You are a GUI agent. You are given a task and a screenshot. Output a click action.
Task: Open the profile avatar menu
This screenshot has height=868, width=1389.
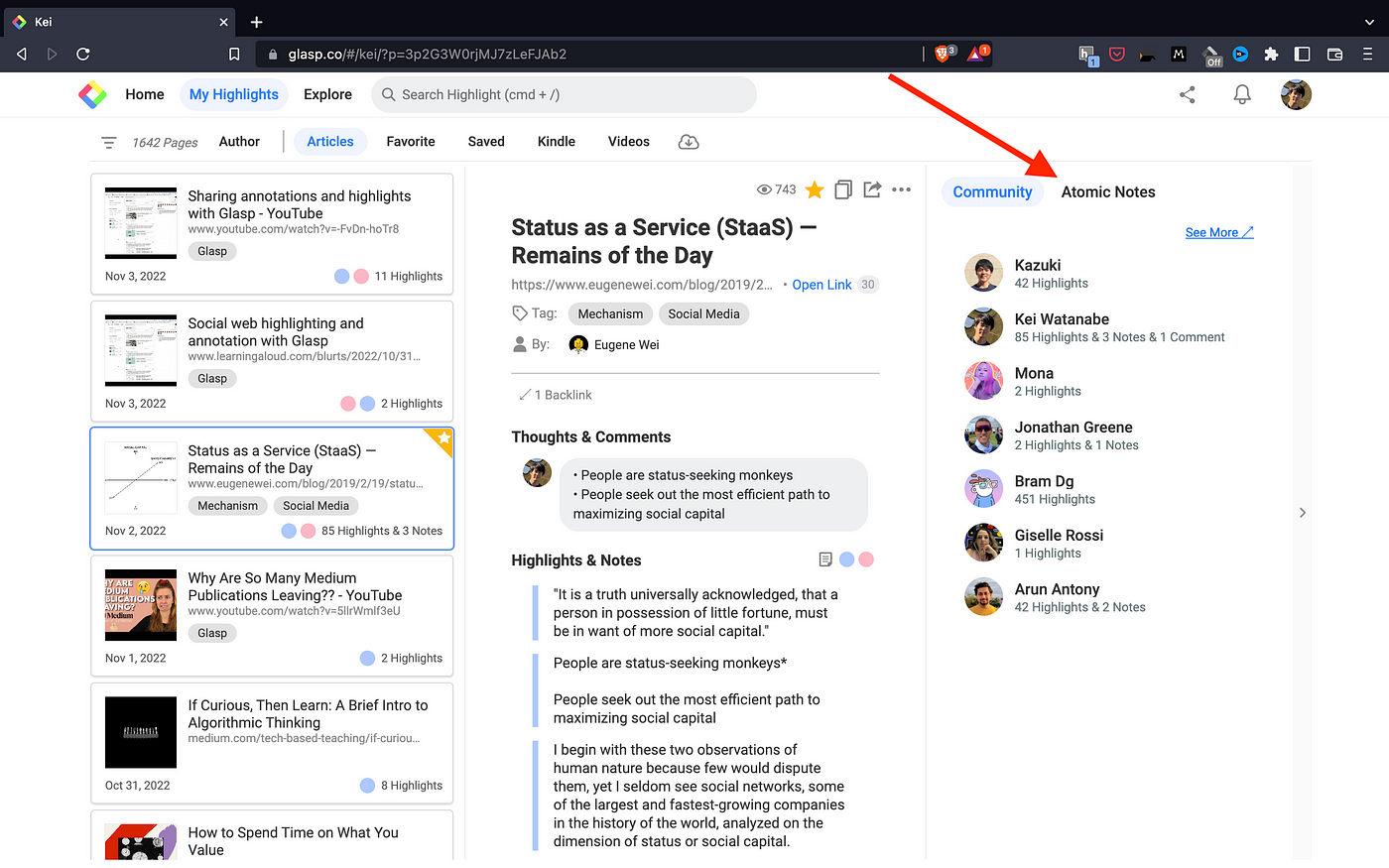point(1296,94)
